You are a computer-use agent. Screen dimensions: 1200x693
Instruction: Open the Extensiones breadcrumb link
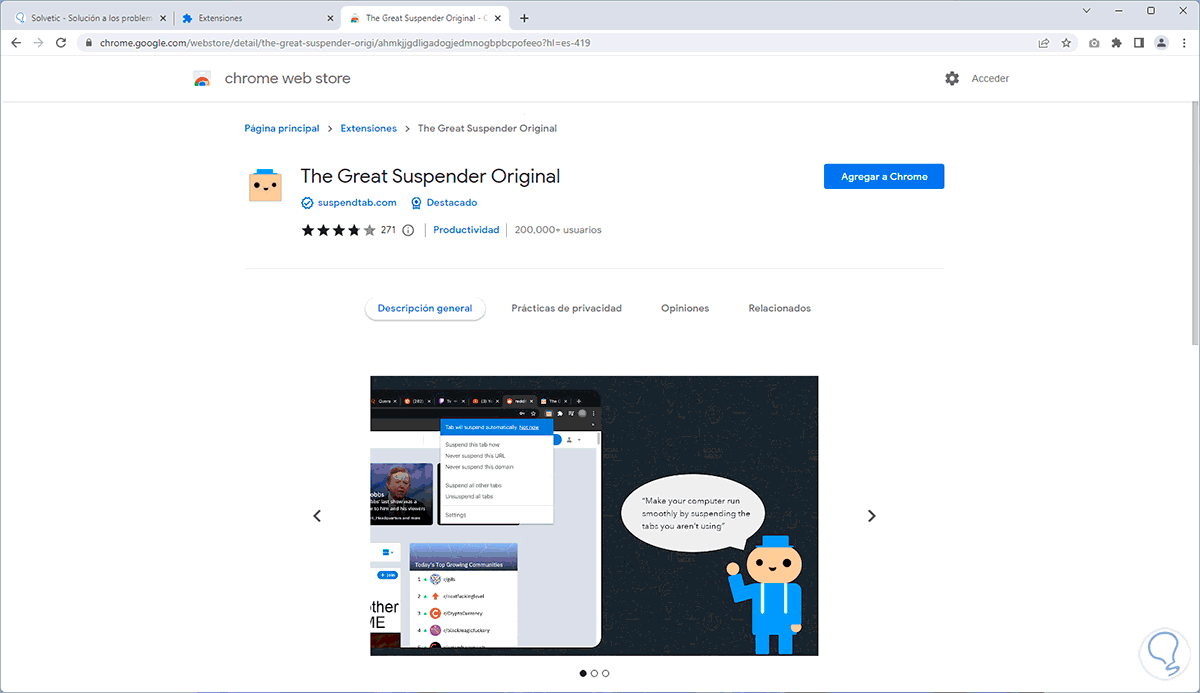[369, 128]
